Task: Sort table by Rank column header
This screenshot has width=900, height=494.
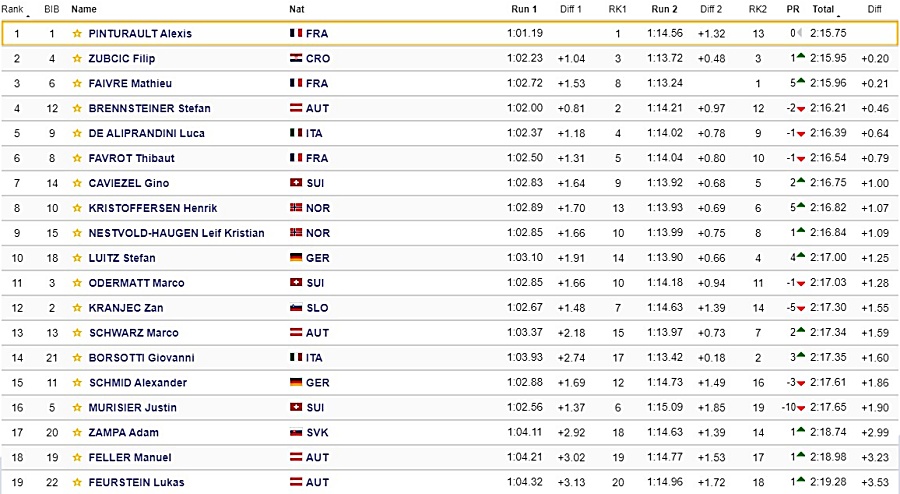Action: pos(13,9)
